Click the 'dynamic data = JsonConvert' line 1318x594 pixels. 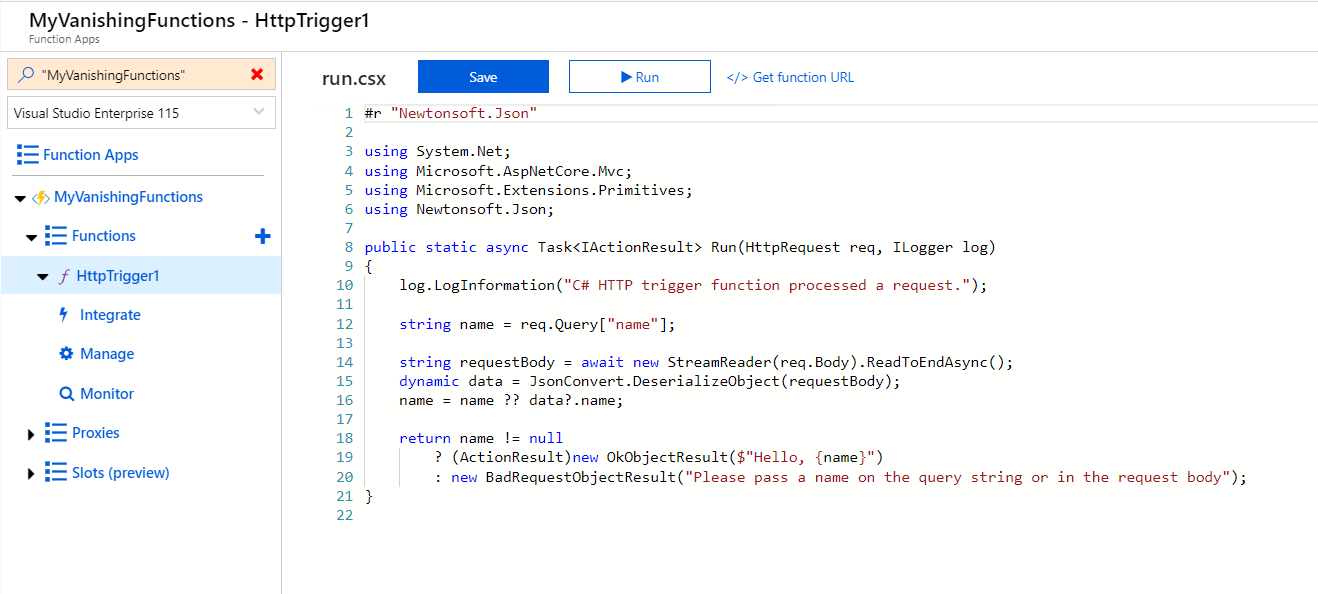point(650,381)
